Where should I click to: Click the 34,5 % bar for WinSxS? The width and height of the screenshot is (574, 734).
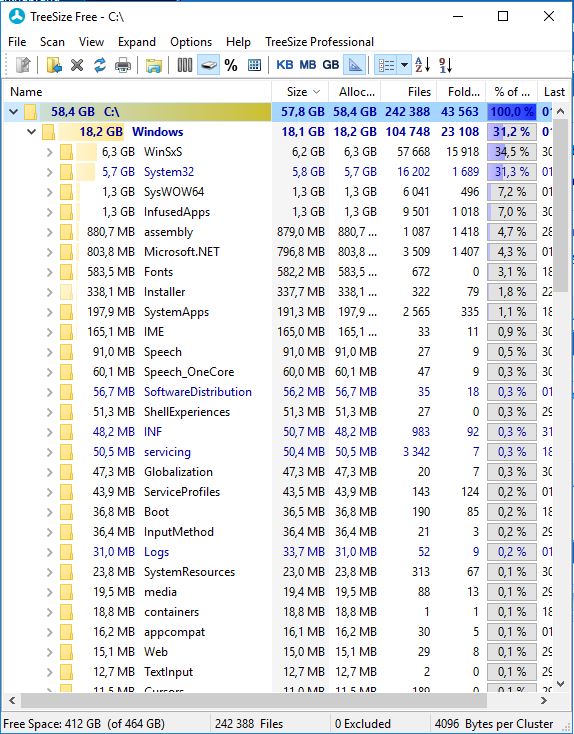coord(512,152)
